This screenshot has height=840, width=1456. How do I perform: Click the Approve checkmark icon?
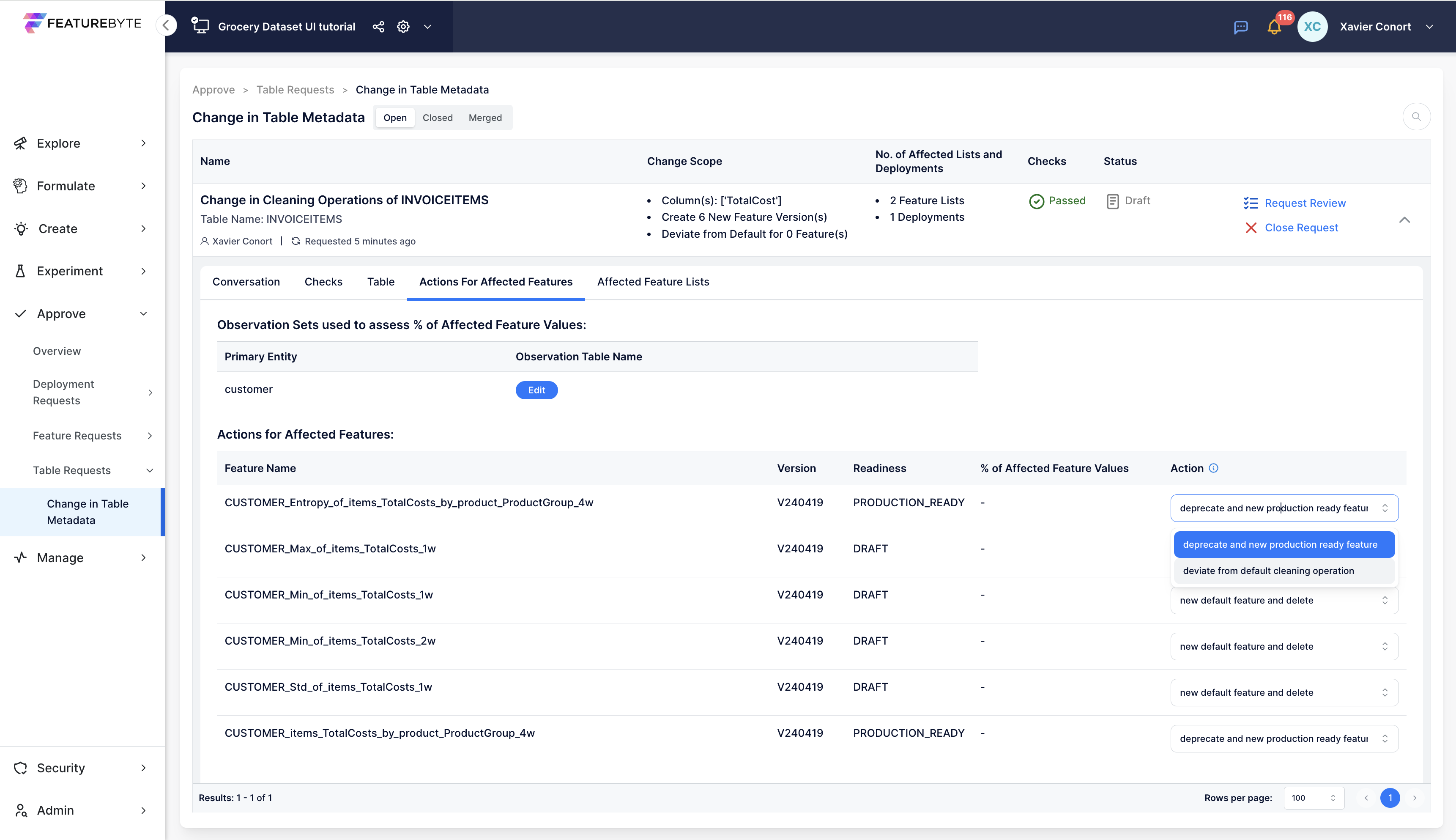(x=20, y=314)
